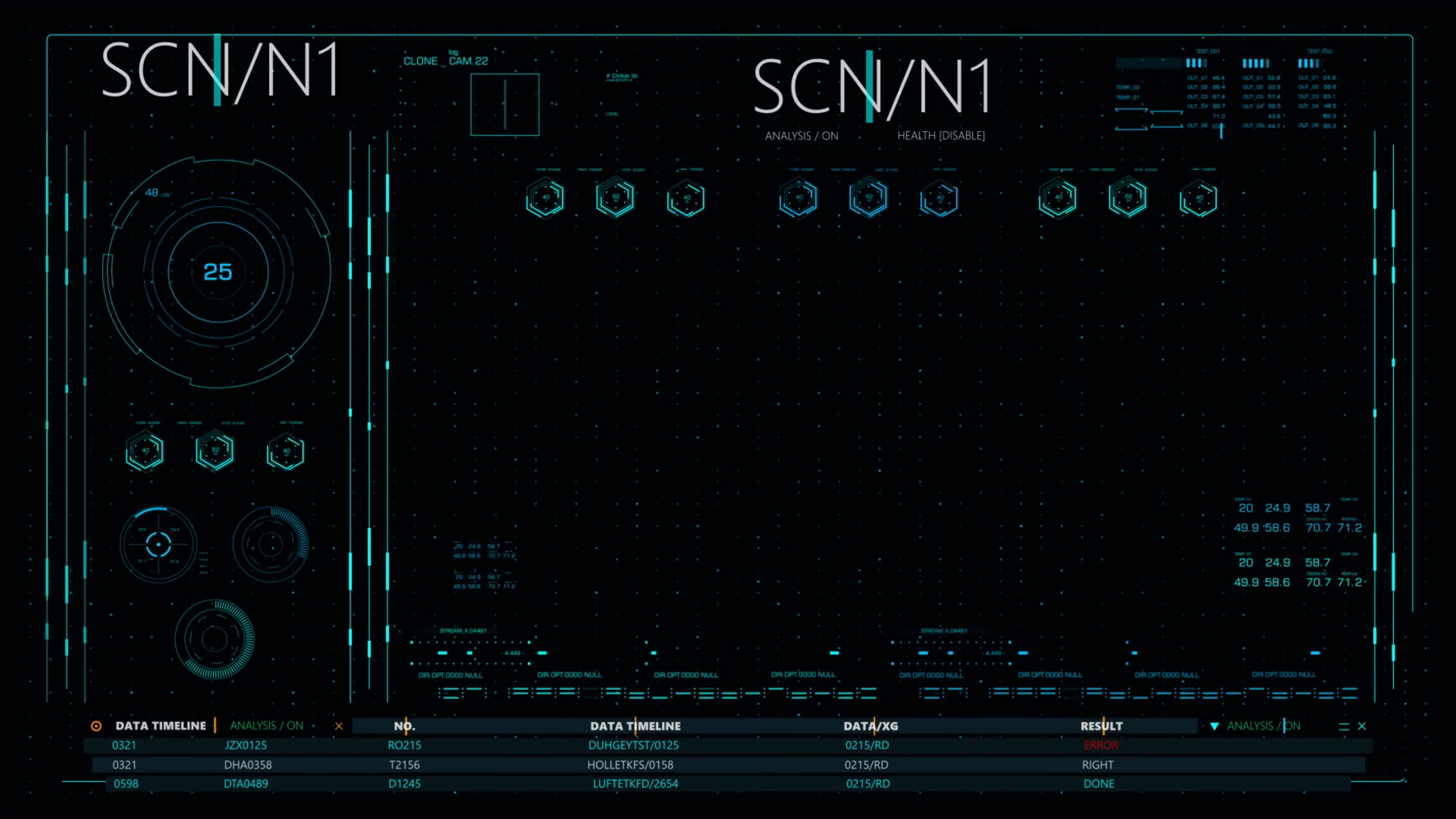This screenshot has height=819, width=1456.
Task: Click the radial gauge showing 25
Action: [x=218, y=271]
